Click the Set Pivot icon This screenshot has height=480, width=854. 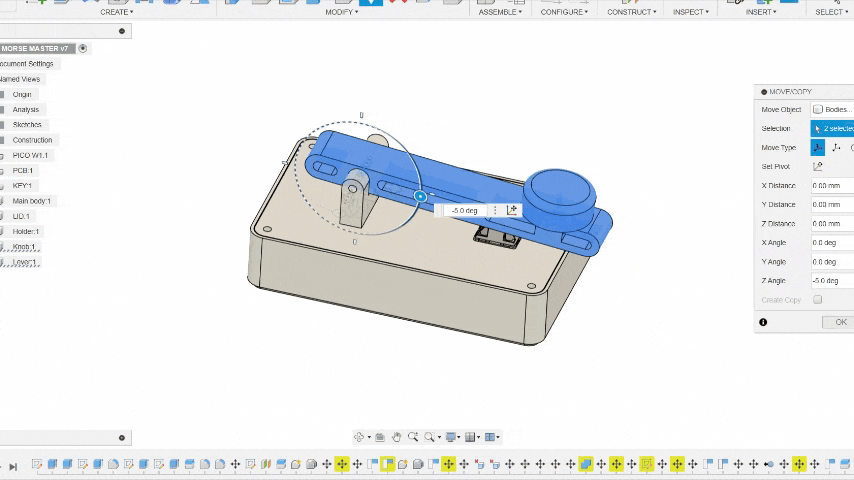pyautogui.click(x=818, y=166)
